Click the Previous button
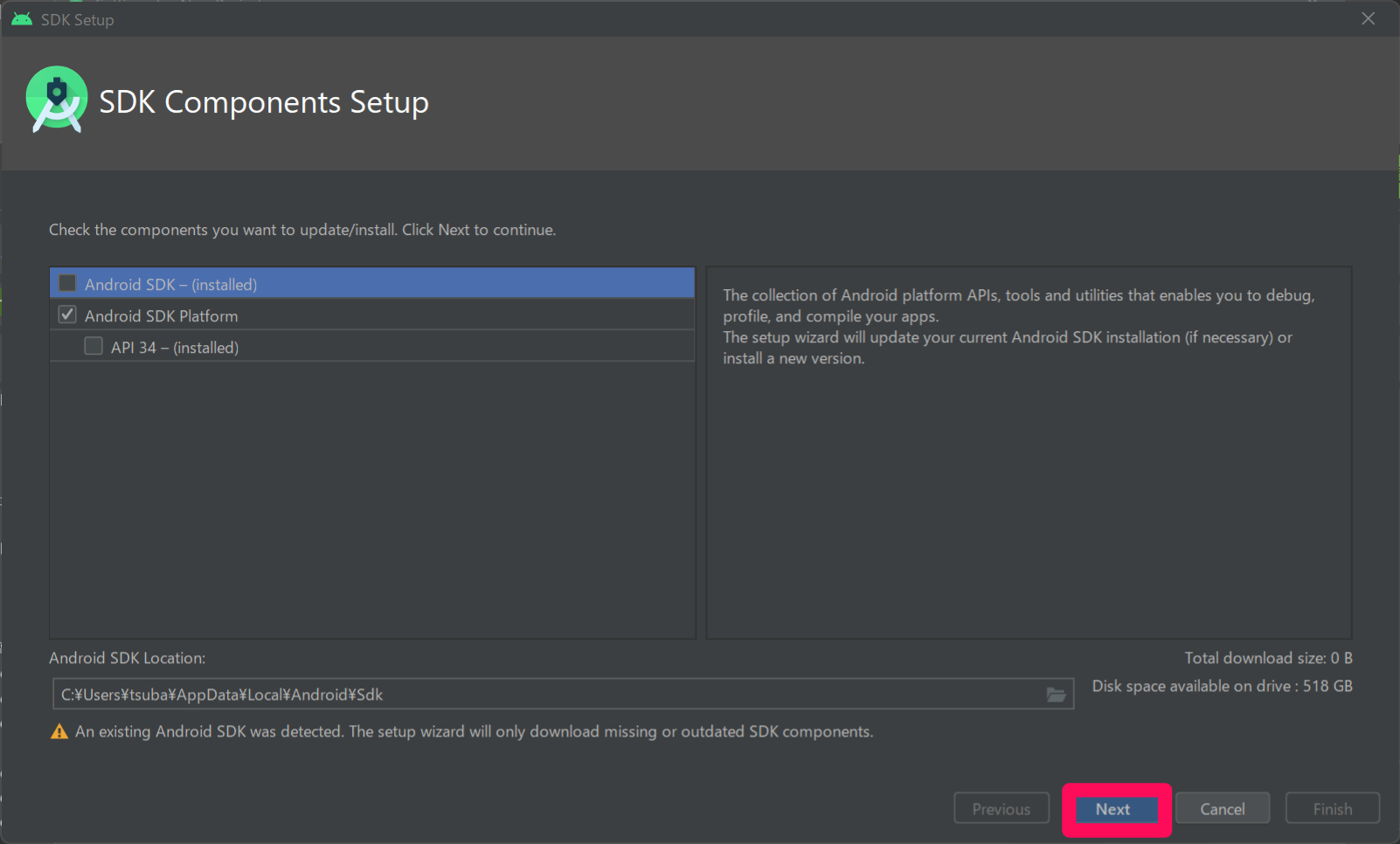 pos(1001,809)
